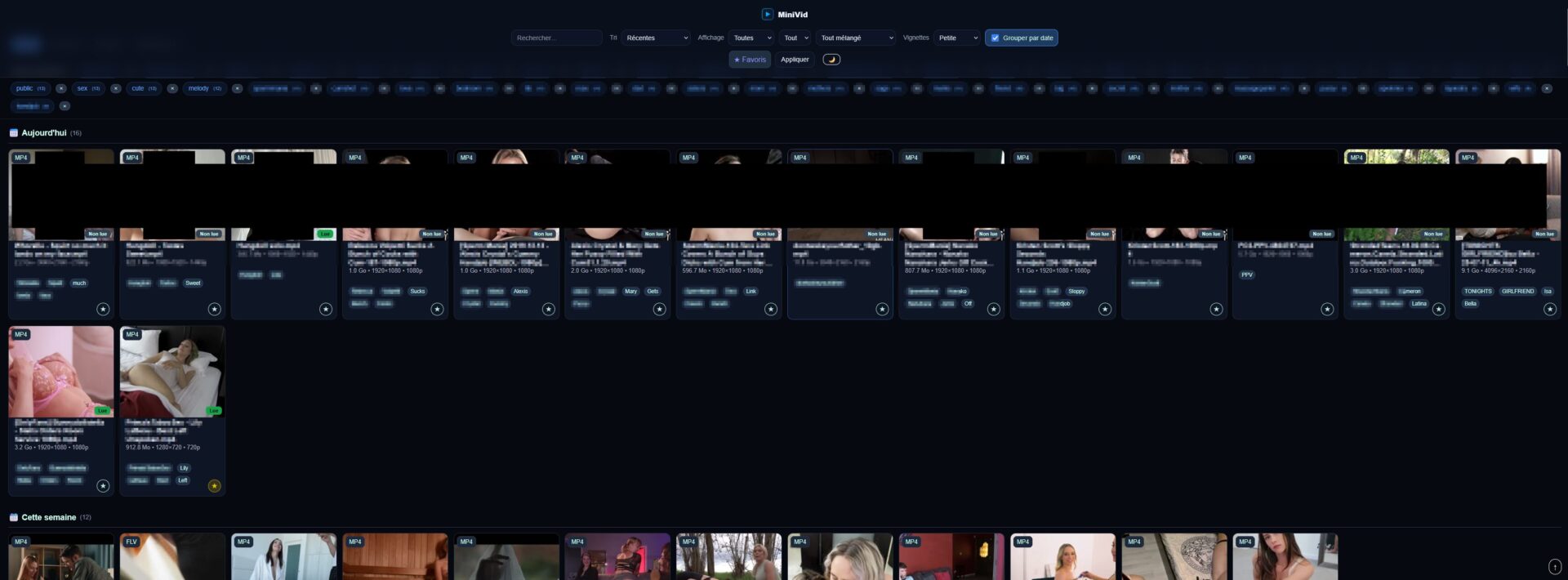Star the 807.7 Mo video card
The image size is (1568, 580).
click(993, 309)
